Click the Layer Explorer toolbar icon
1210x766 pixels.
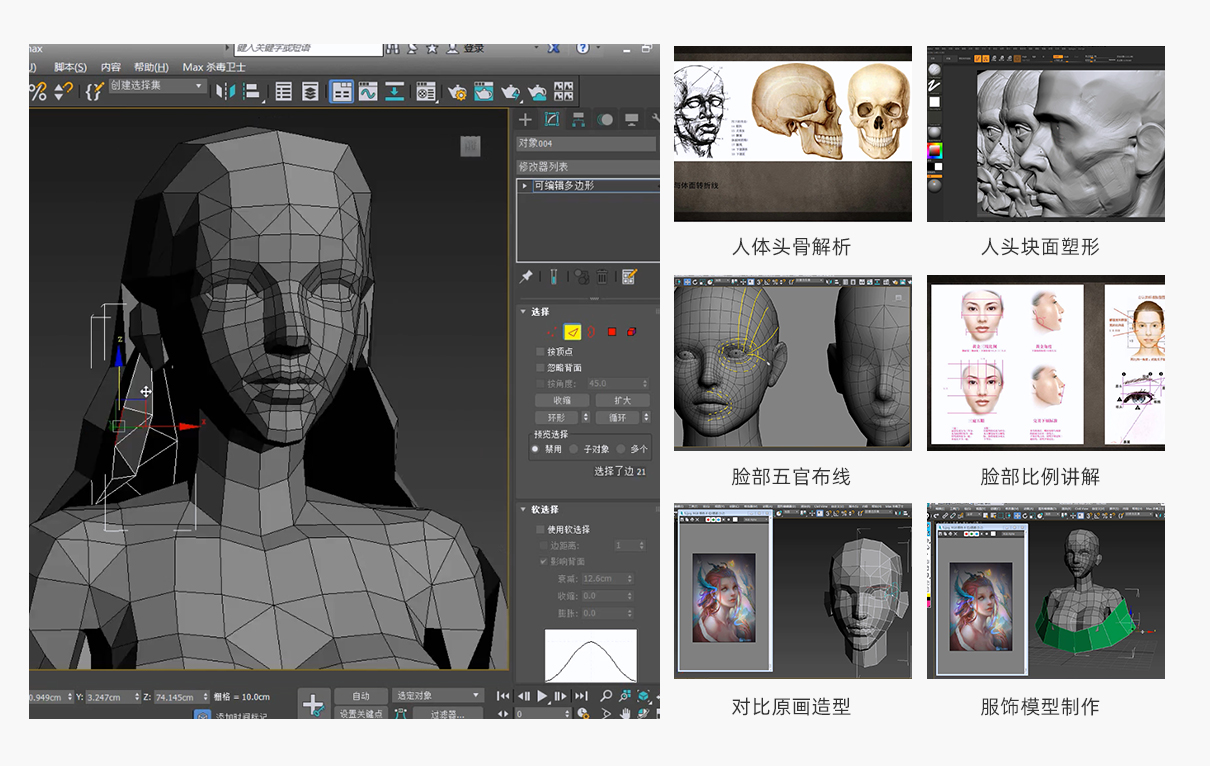(311, 92)
